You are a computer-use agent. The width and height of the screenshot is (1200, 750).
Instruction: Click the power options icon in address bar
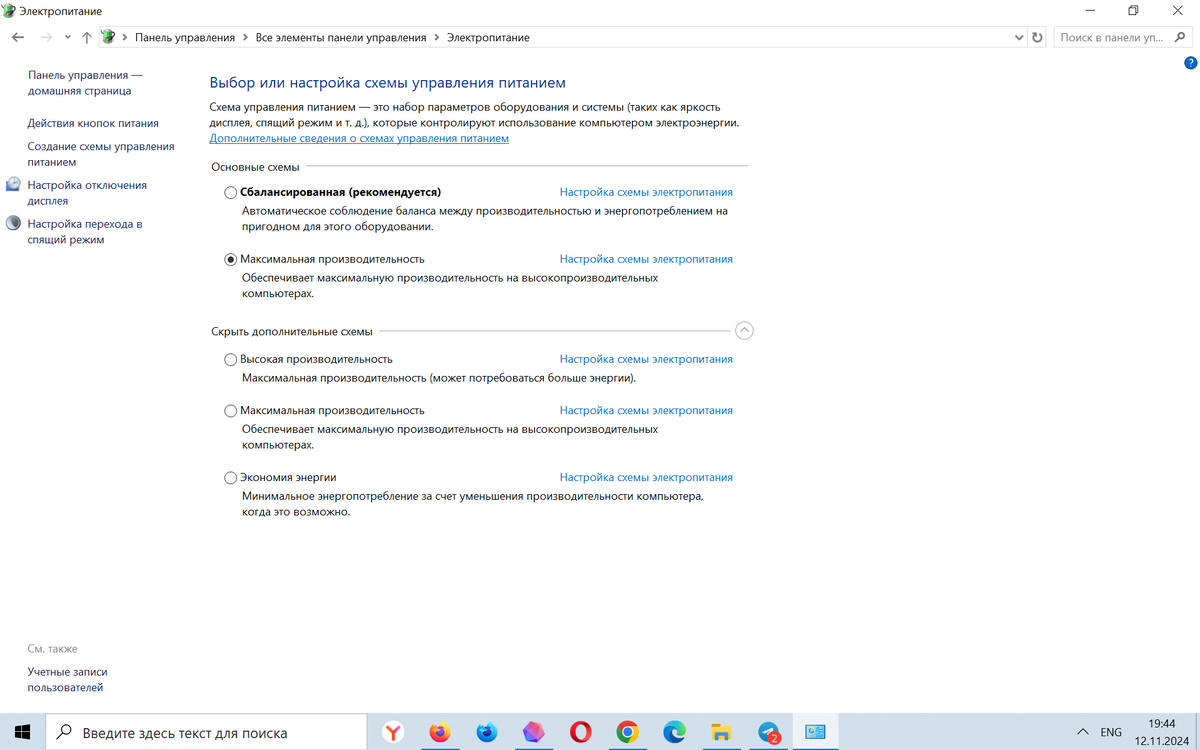click(109, 37)
